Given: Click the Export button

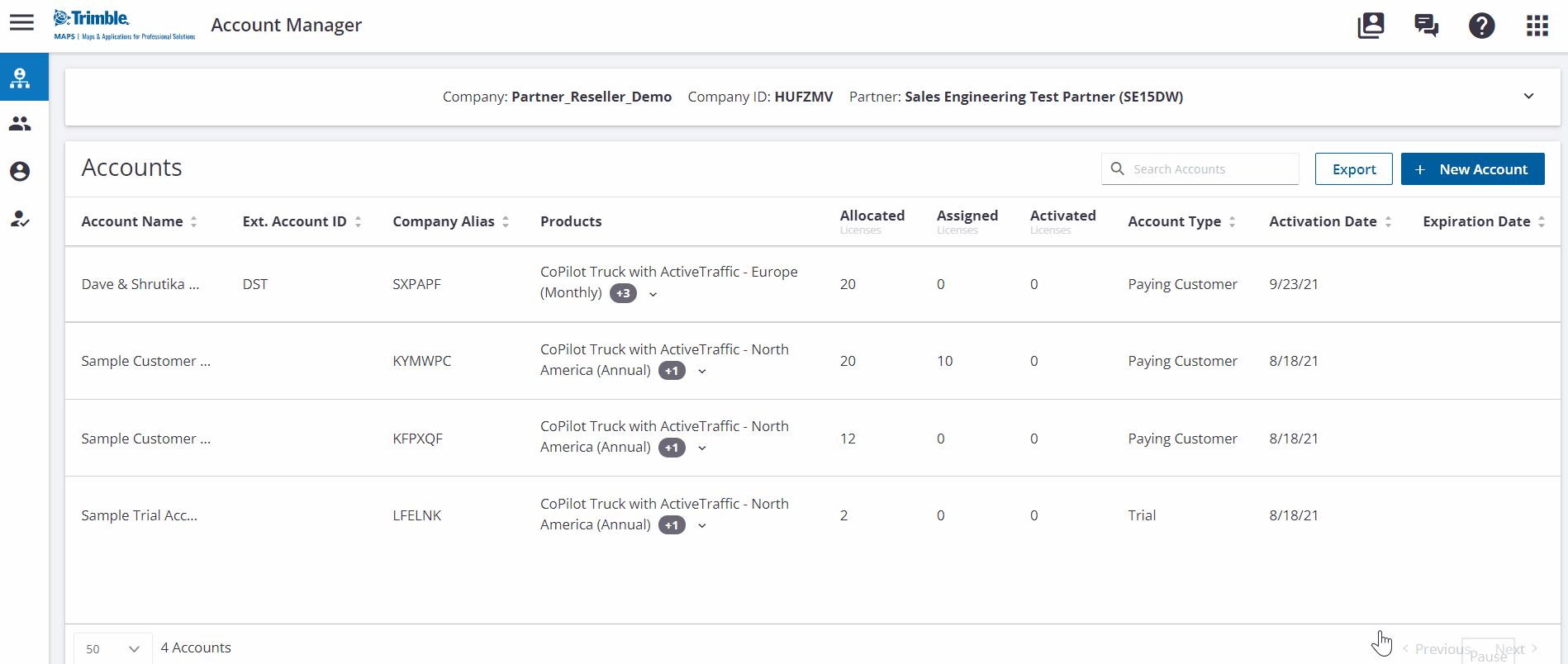Looking at the screenshot, I should point(1353,169).
